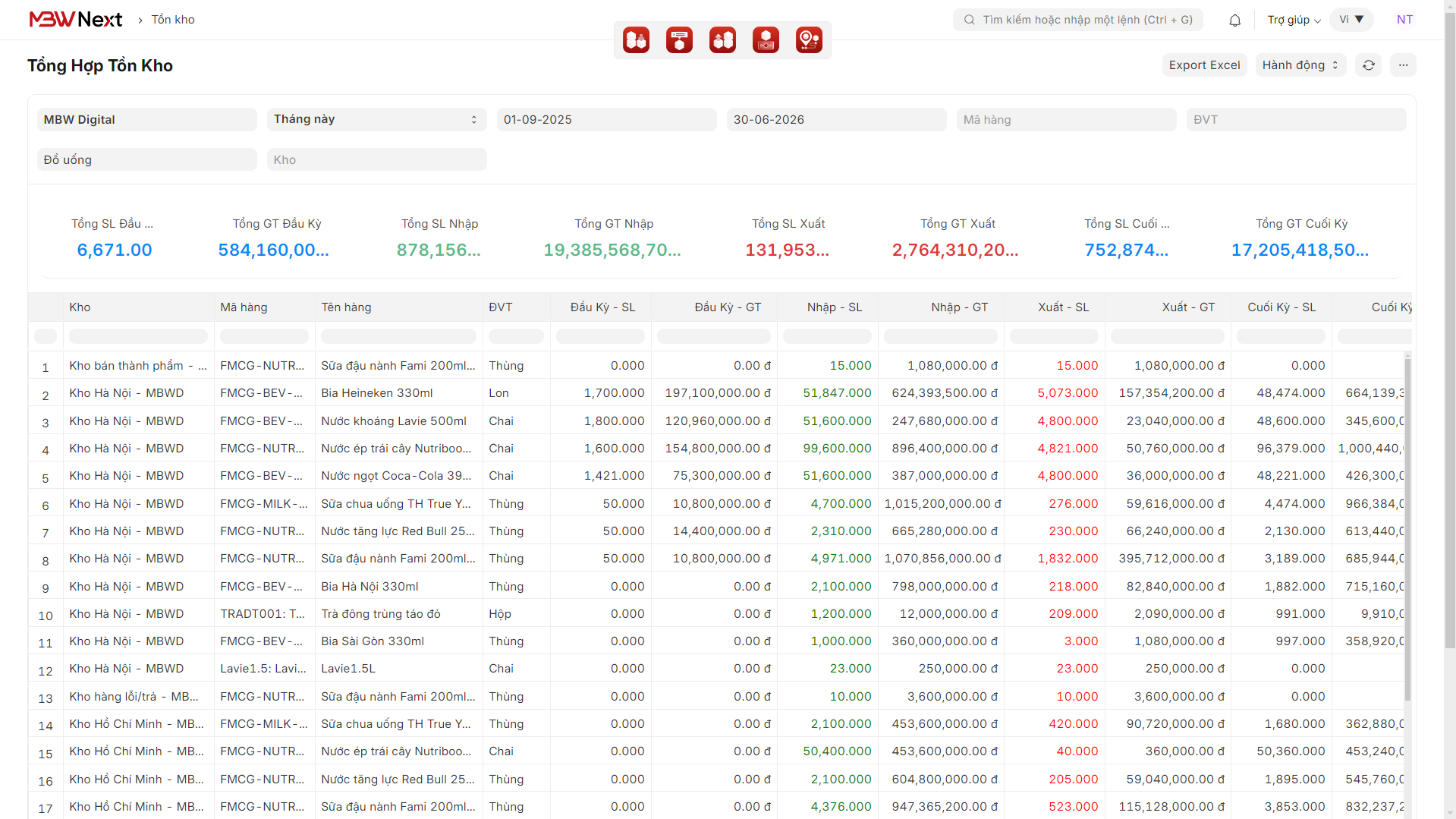Click the Xuất - GT column filter box
Image resolution: width=1456 pixels, height=819 pixels.
(1167, 335)
